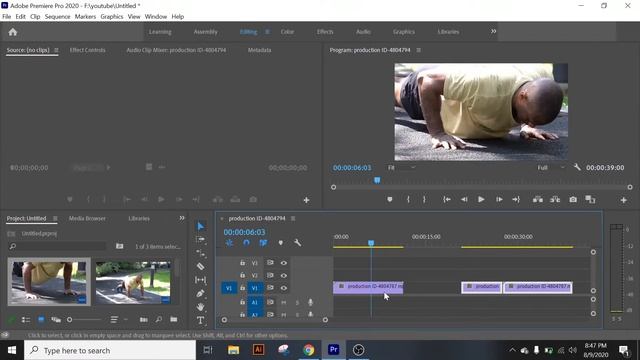Image resolution: width=640 pixels, height=360 pixels.
Task: Select the Type tool
Action: 200,320
